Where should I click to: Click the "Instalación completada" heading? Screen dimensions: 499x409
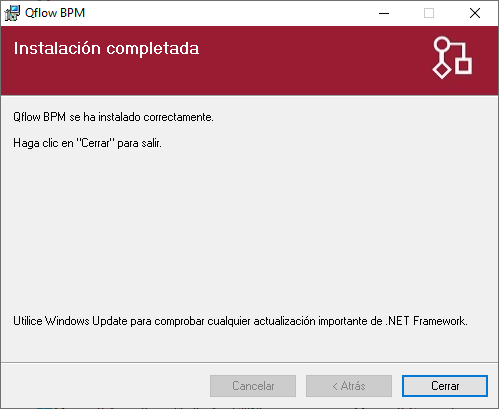[x=106, y=49]
